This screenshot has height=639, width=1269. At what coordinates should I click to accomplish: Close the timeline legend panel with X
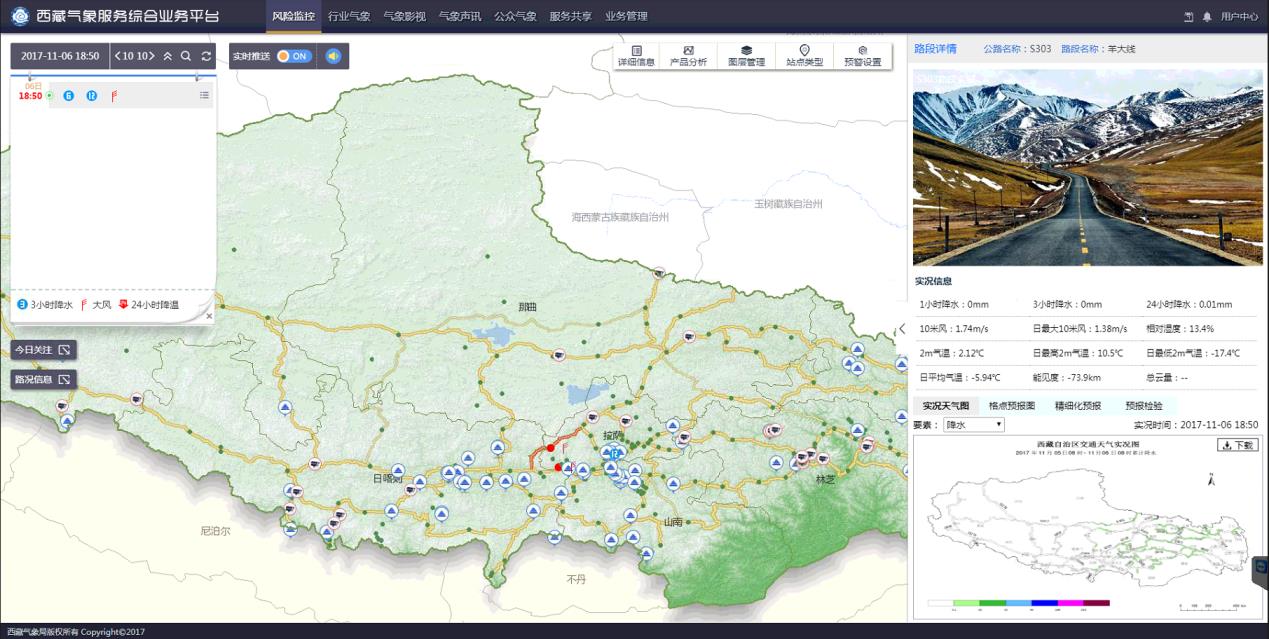(x=209, y=316)
